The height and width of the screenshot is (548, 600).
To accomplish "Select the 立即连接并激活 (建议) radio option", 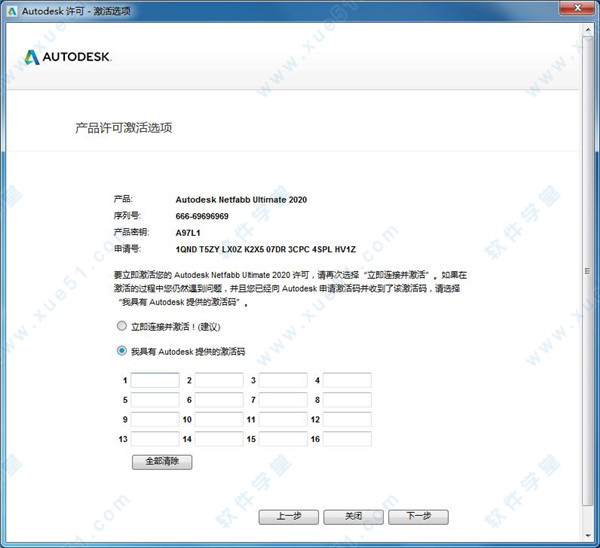I will [x=122, y=326].
